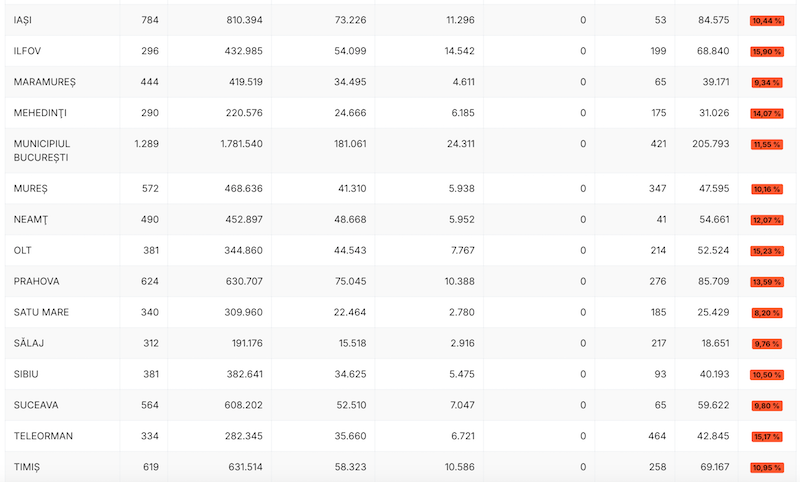This screenshot has height=482, width=800.
Task: Click the MARAMUREȘ county name
Action: tap(44, 82)
